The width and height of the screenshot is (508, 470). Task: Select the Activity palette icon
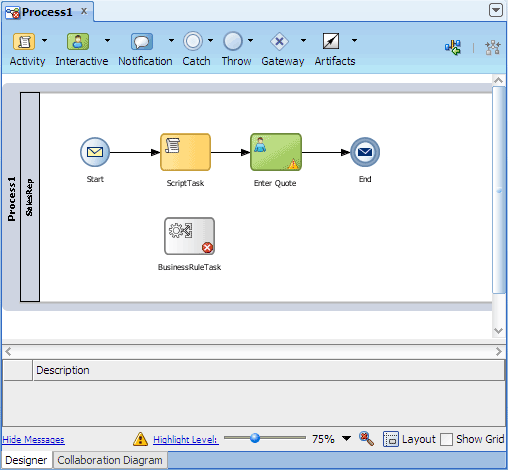[x=24, y=41]
